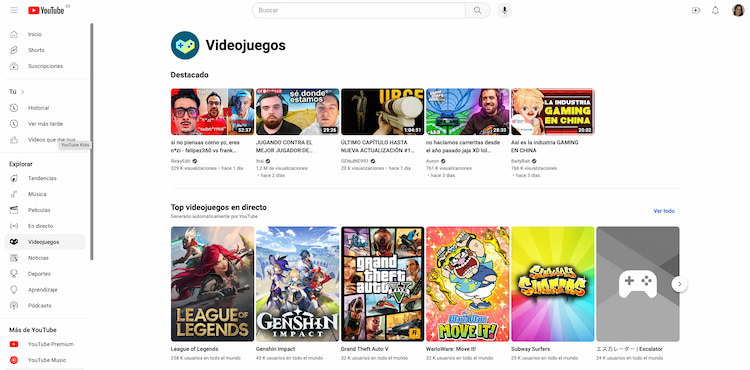Screen dimensions: 750x370
Task: Open the user profile avatar
Action: tap(738, 10)
